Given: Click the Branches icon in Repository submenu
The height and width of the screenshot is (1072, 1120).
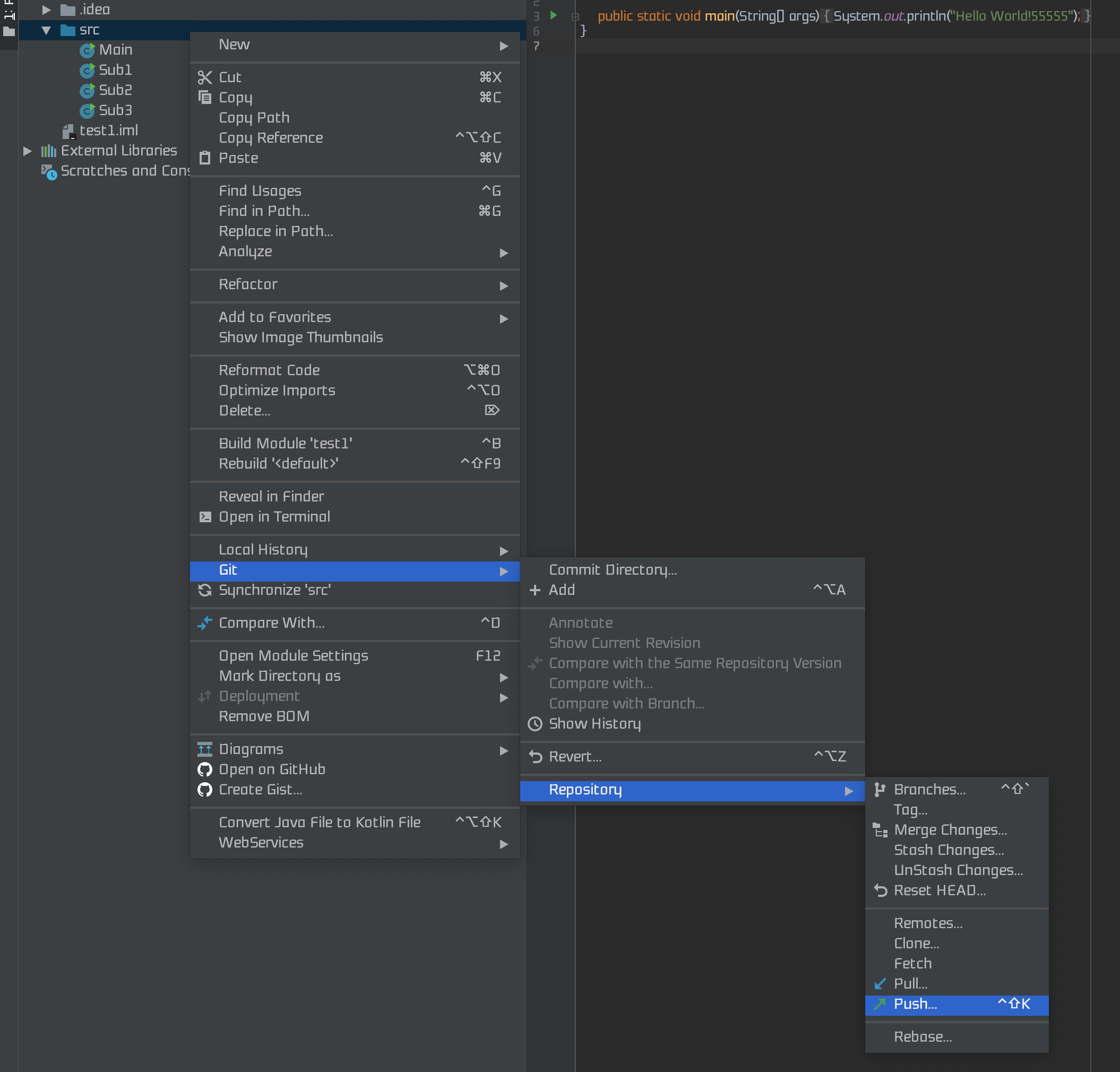Looking at the screenshot, I should coord(880,790).
